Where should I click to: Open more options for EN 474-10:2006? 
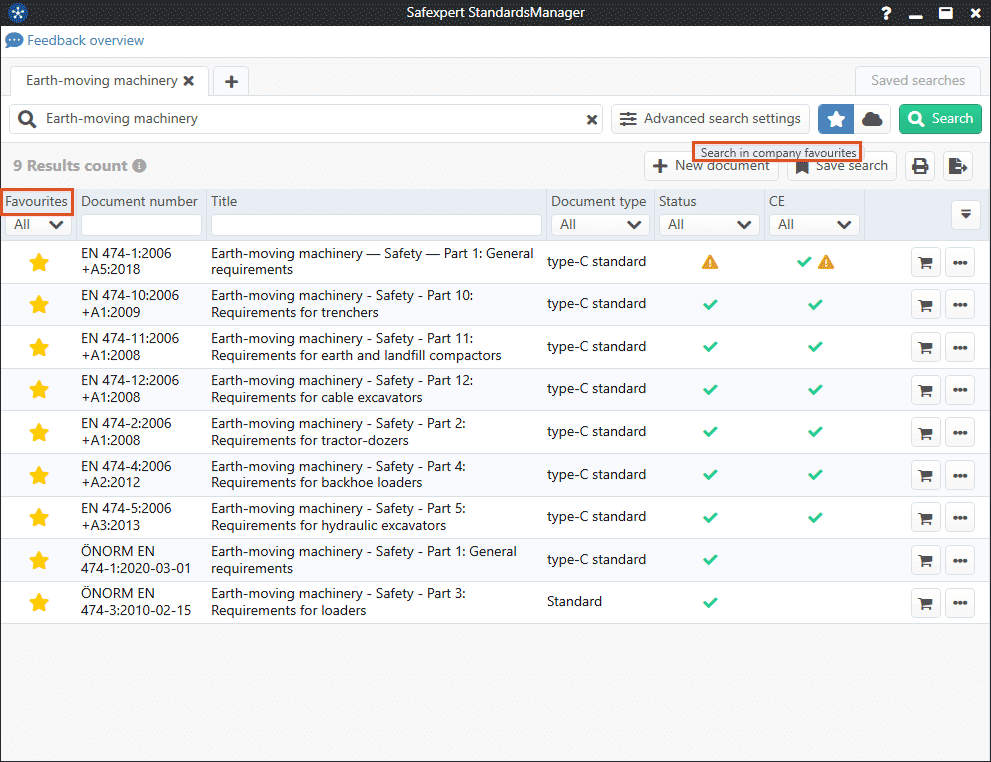tap(959, 304)
